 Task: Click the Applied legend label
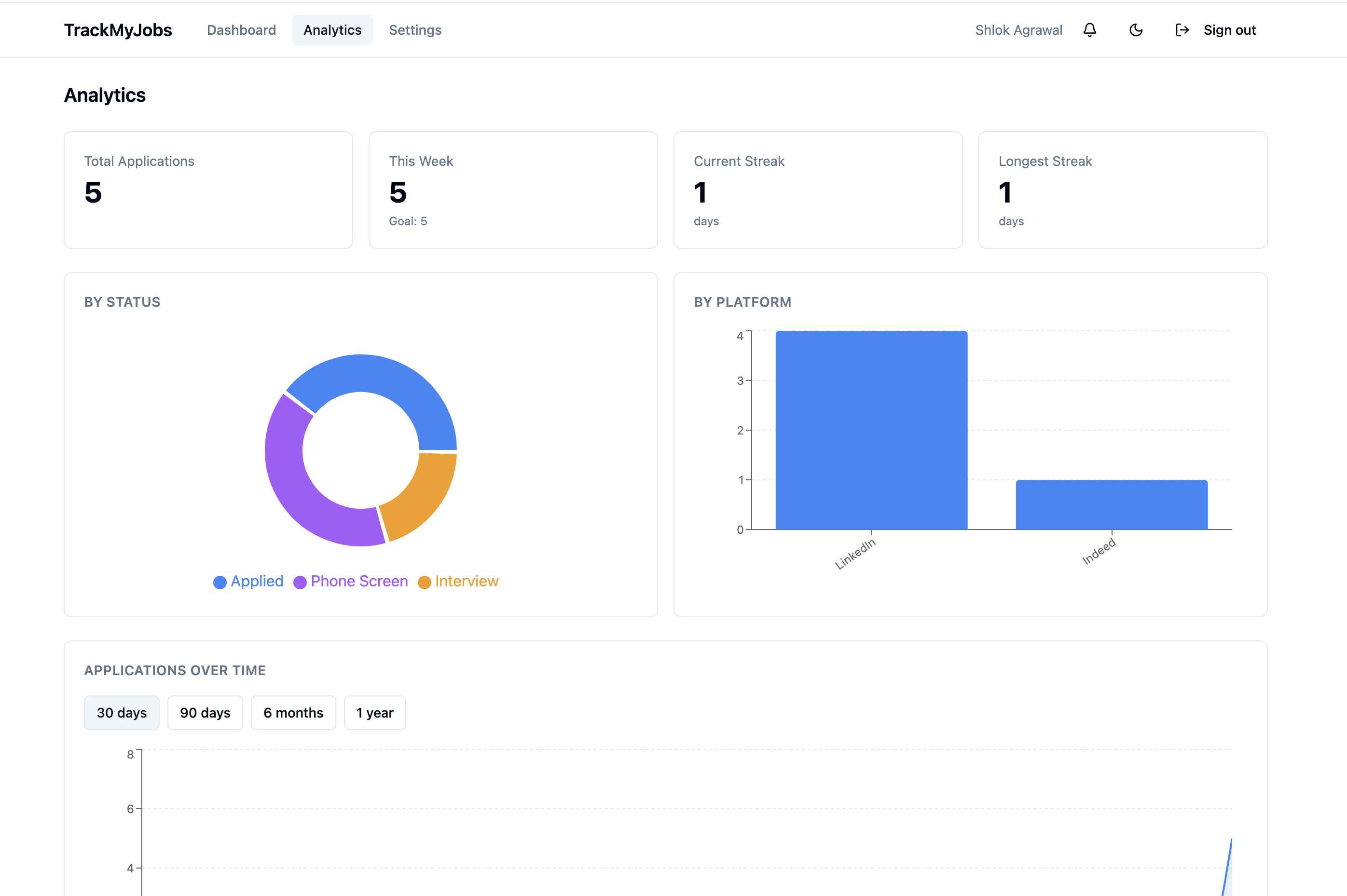(257, 581)
